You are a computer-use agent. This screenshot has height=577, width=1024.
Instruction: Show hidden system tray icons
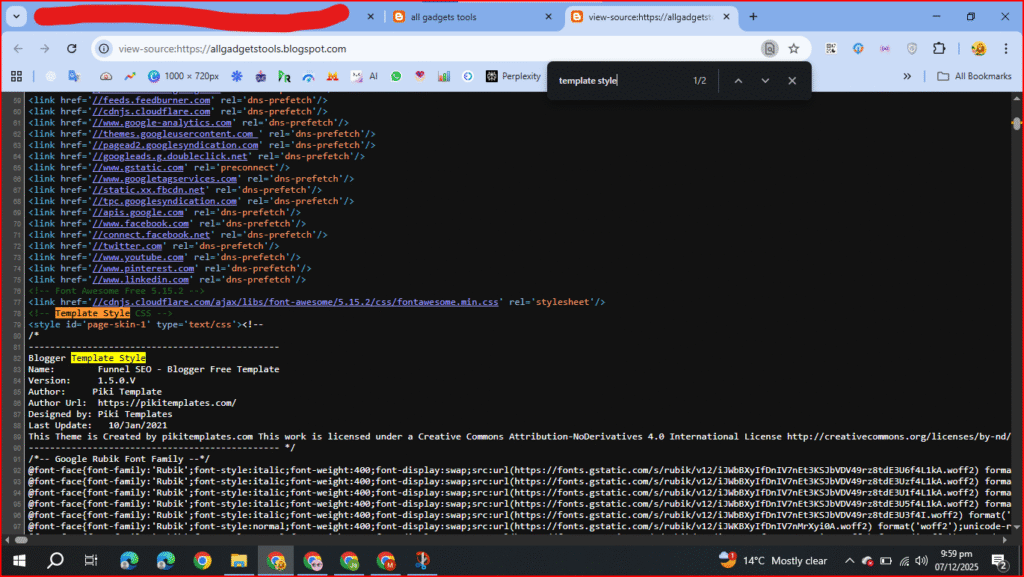(850, 560)
